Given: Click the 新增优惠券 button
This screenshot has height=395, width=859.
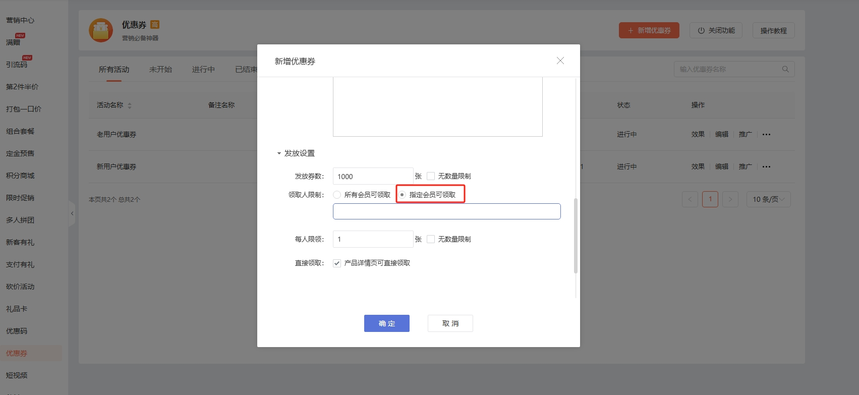Looking at the screenshot, I should [x=649, y=31].
